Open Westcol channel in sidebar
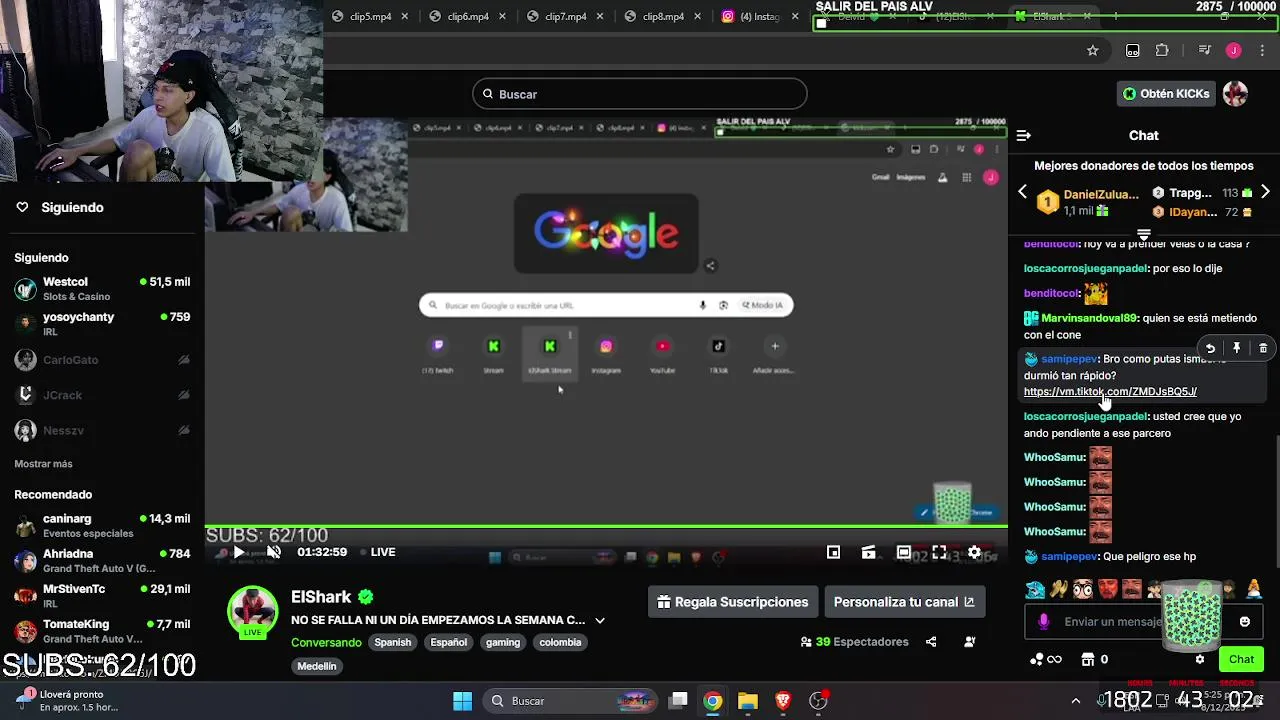Viewport: 1280px width, 720px height. 102,289
